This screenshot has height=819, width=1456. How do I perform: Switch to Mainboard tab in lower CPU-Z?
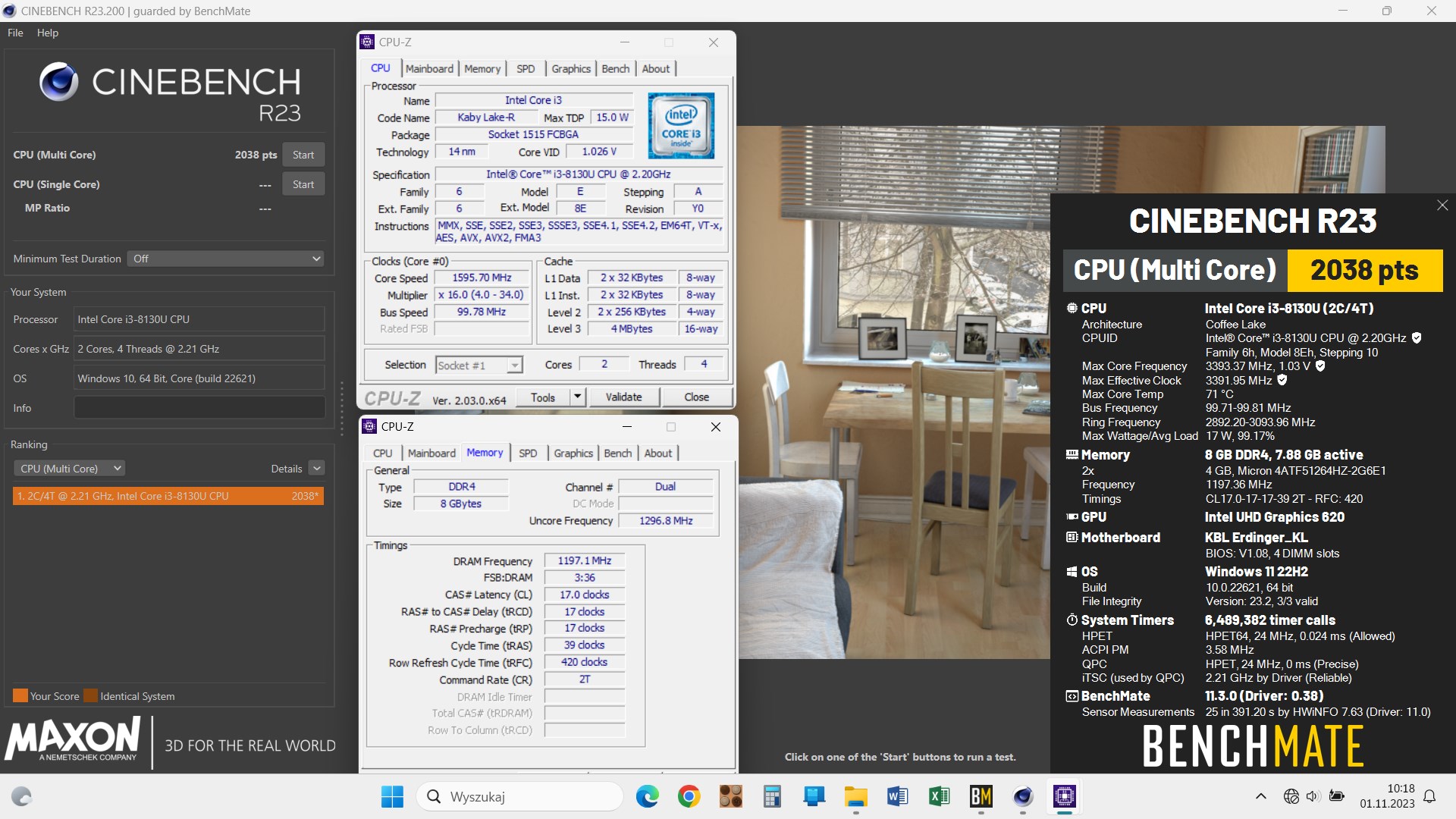click(x=431, y=453)
